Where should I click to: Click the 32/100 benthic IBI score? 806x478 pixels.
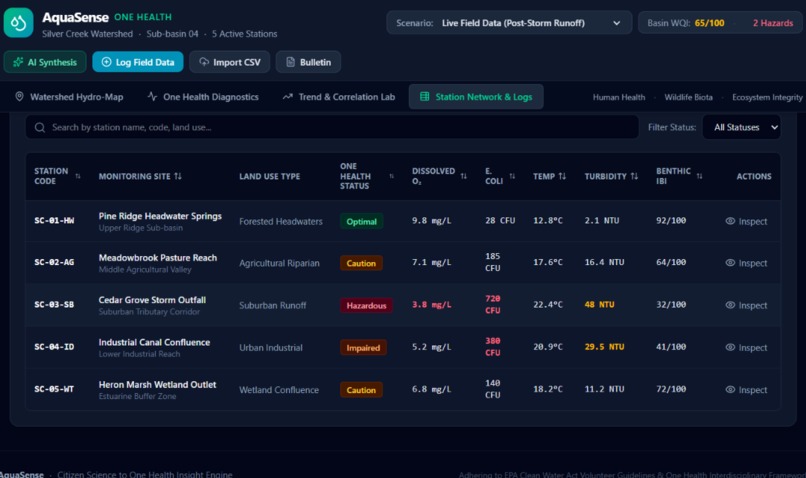[671, 304]
